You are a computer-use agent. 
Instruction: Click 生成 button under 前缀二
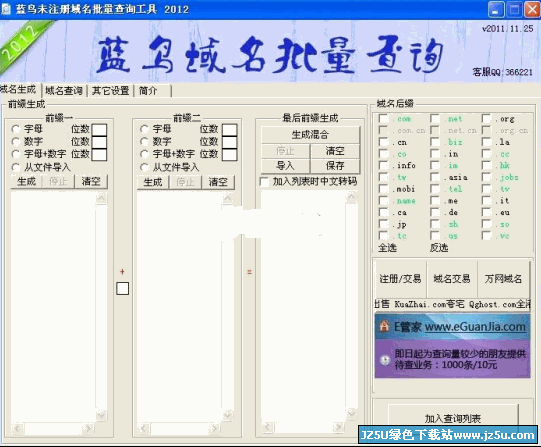(153, 182)
